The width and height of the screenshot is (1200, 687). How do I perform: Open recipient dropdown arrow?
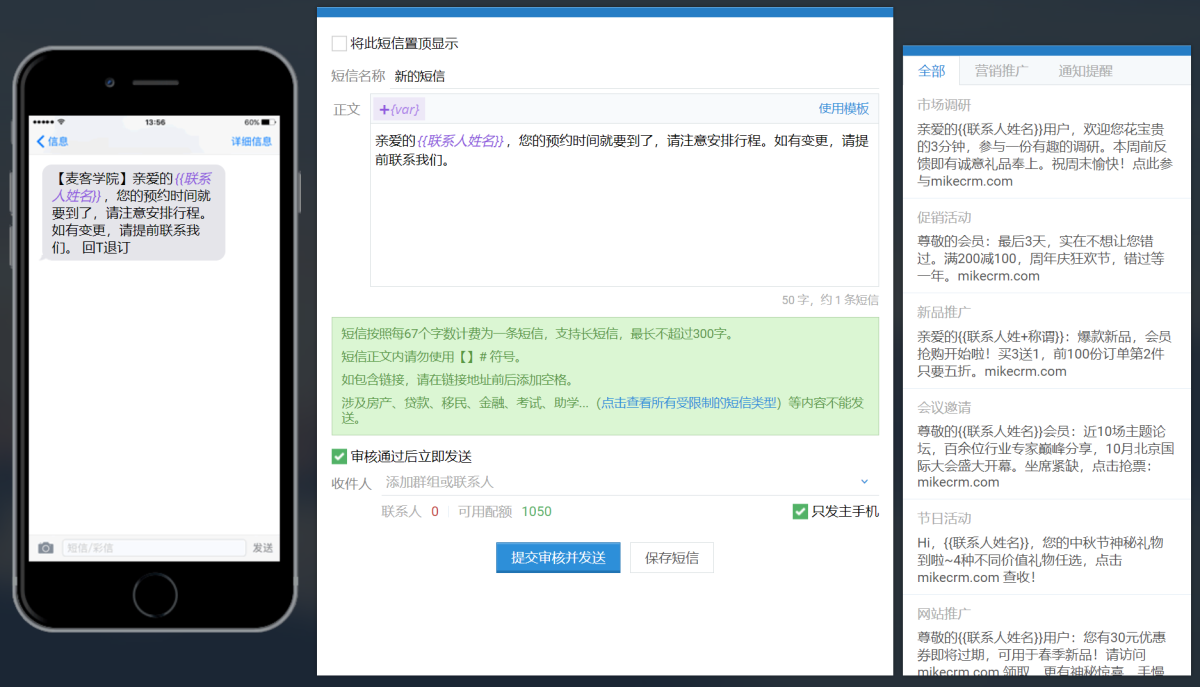pos(865,482)
